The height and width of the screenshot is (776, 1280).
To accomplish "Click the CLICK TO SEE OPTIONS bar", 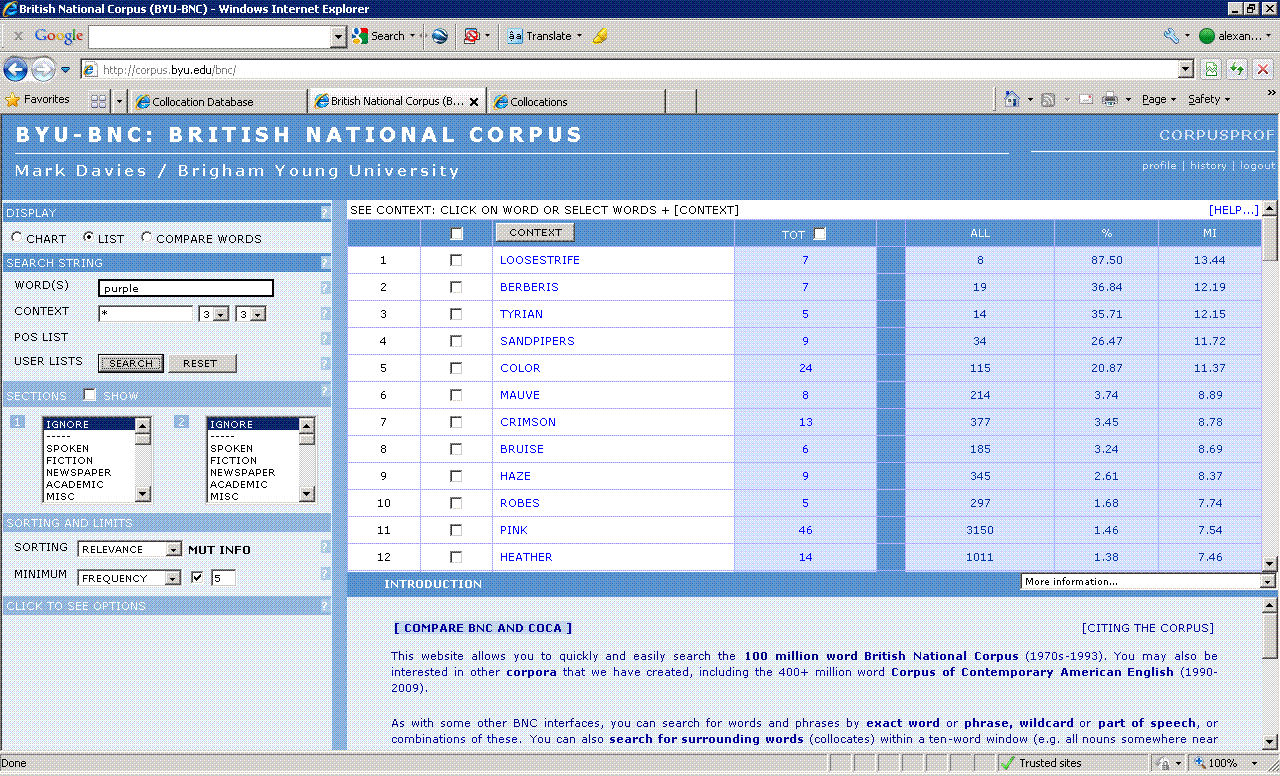I will 166,606.
